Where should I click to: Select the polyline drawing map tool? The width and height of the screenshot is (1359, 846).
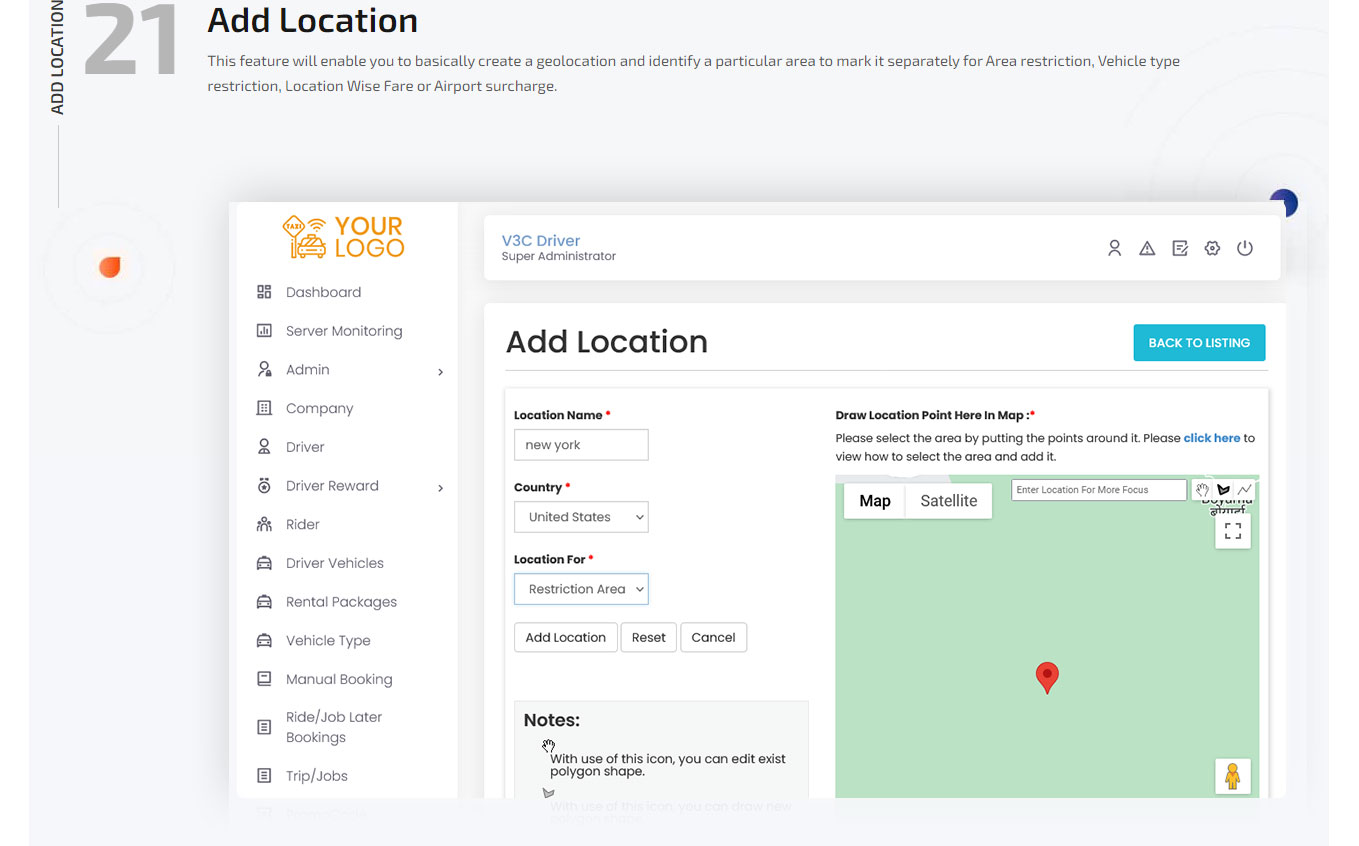(1244, 490)
